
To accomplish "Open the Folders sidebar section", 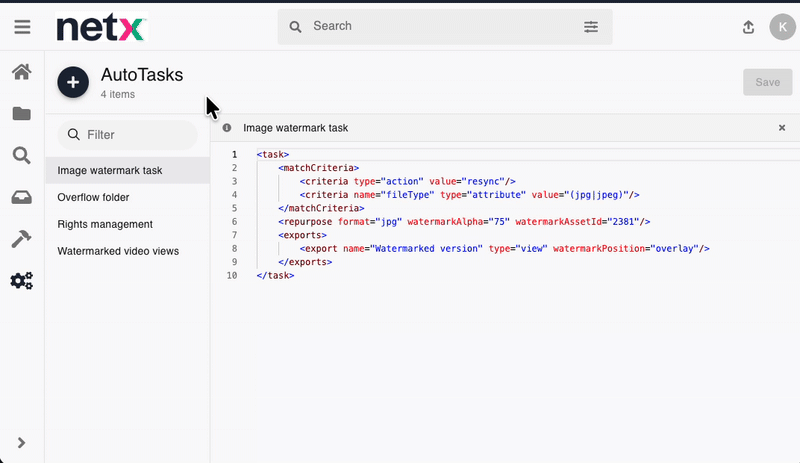I will pyautogui.click(x=21, y=113).
